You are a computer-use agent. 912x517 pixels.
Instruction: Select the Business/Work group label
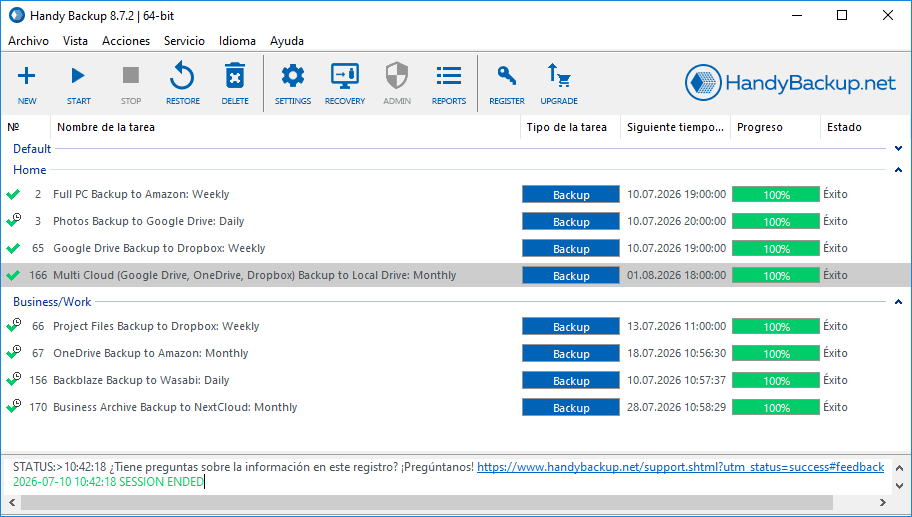[x=52, y=302]
